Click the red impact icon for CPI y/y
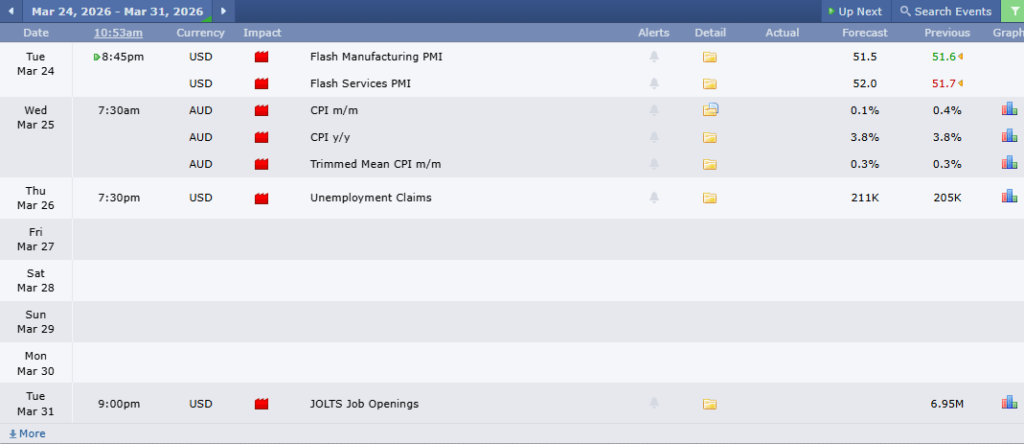The width and height of the screenshot is (1024, 444). pyautogui.click(x=262, y=137)
